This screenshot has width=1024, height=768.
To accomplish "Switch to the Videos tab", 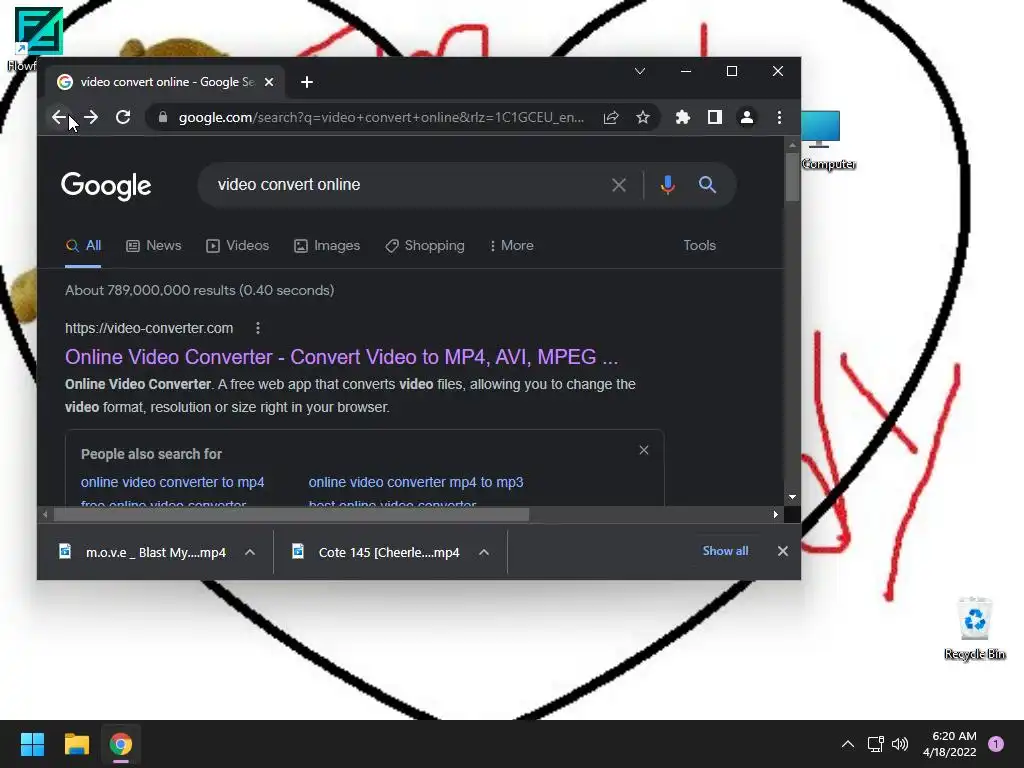I will pos(238,246).
